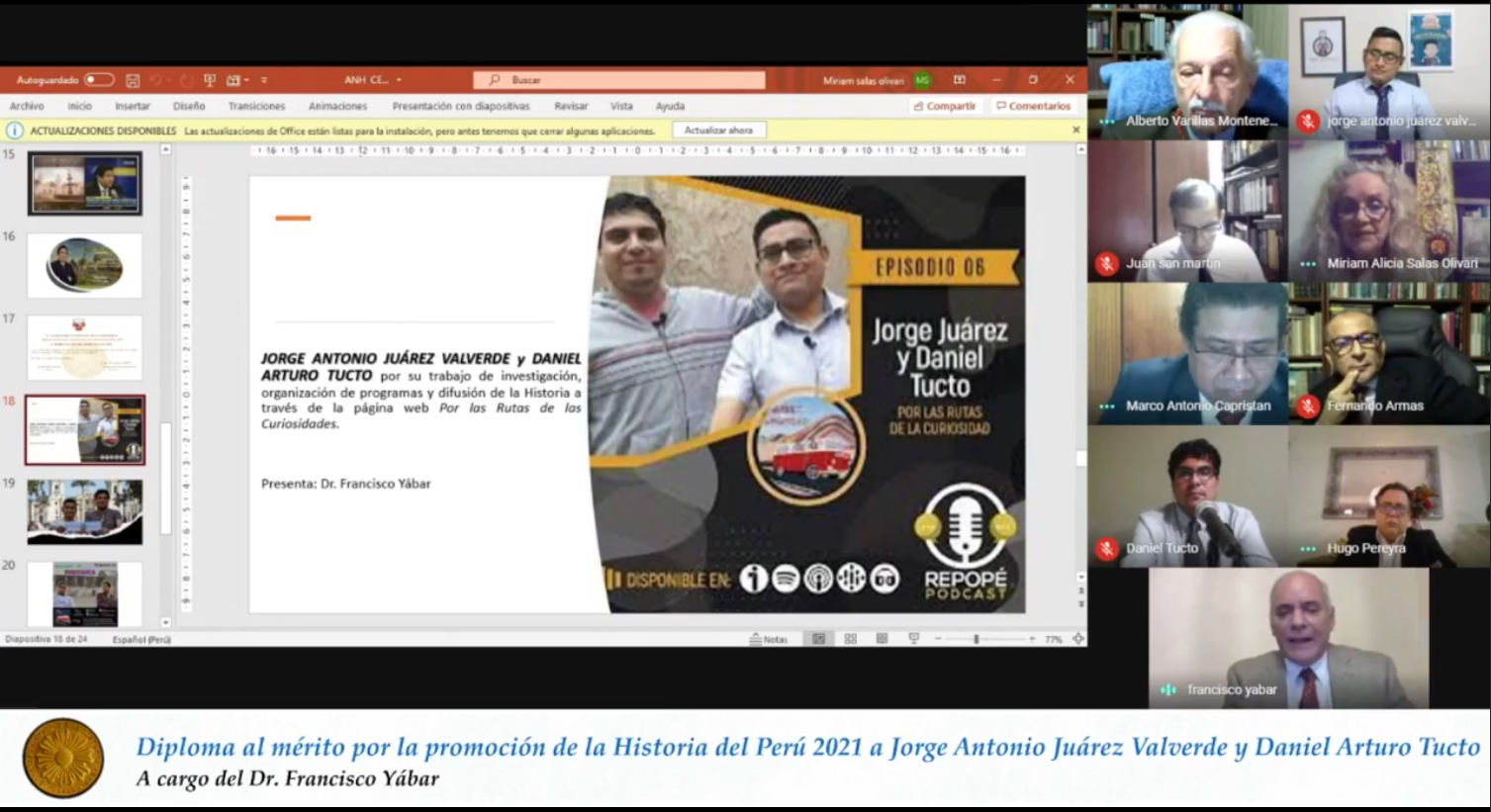Start the slideshow from the quick access toolbar

[x=209, y=80]
